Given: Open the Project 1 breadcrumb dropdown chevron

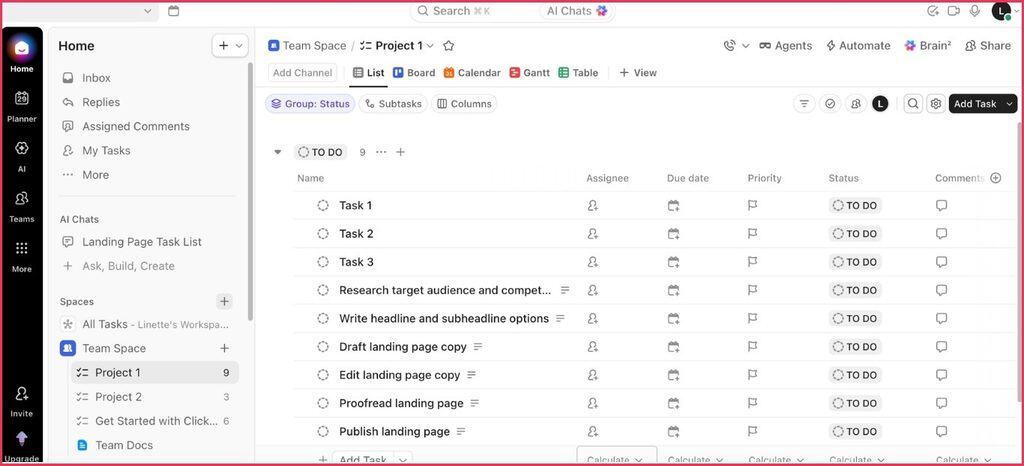Looking at the screenshot, I should [430, 46].
